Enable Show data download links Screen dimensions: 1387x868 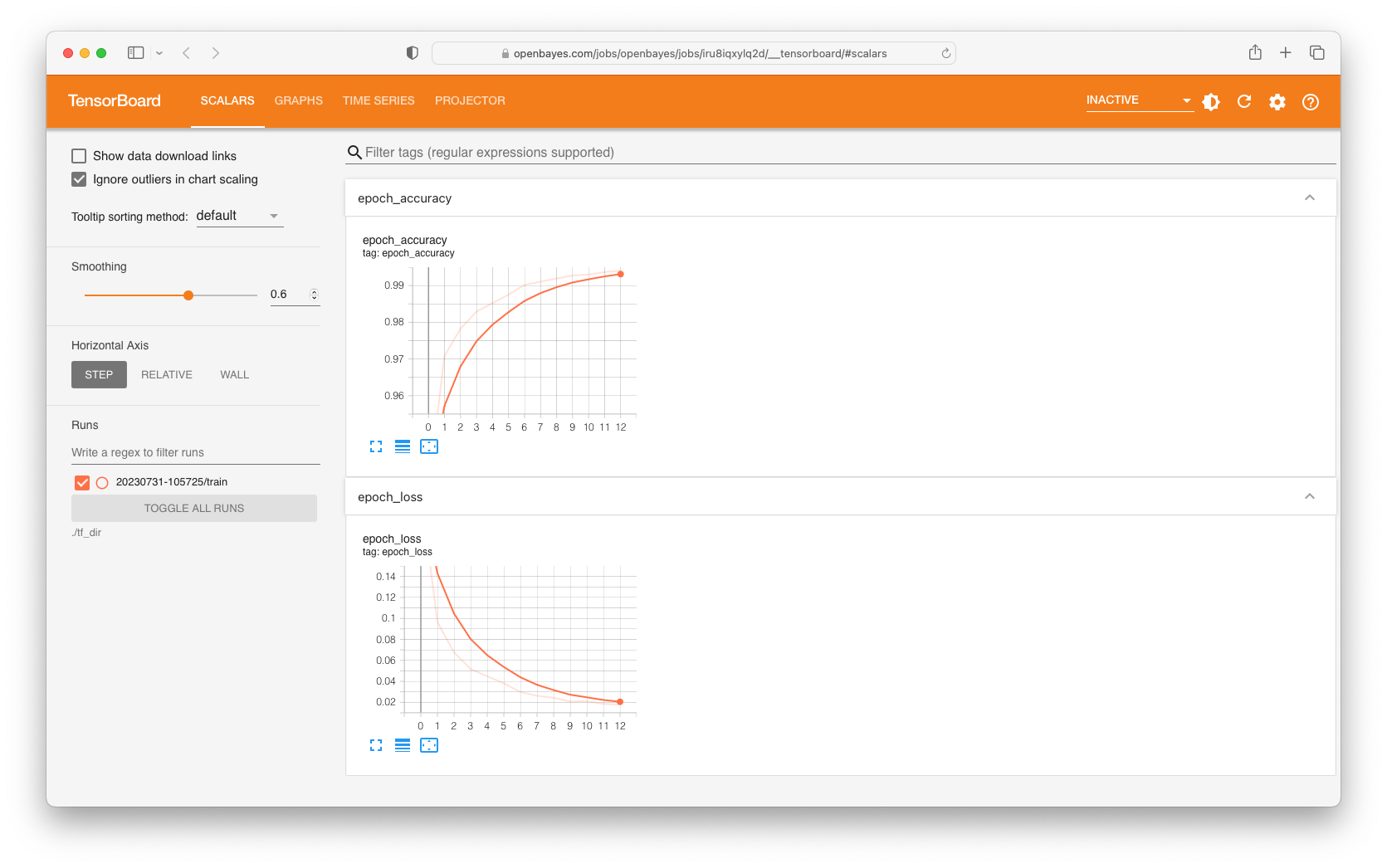pyautogui.click(x=80, y=156)
